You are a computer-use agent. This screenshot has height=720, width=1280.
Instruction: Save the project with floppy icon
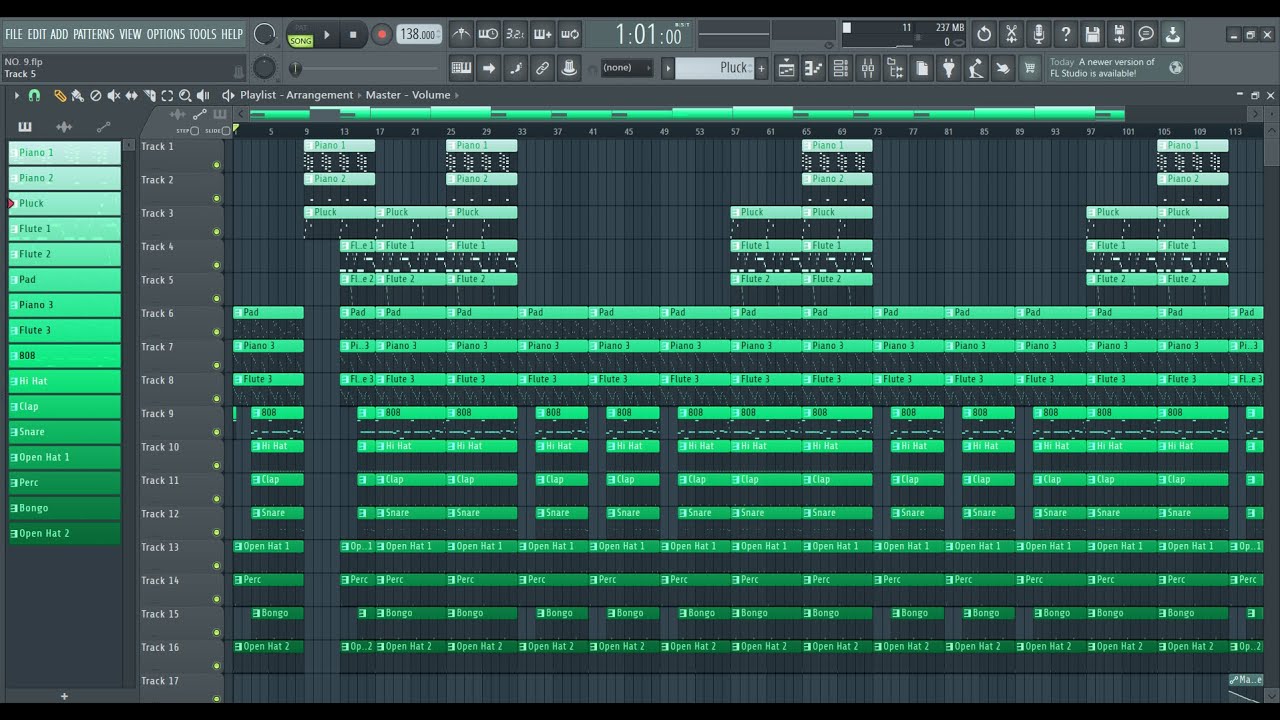pyautogui.click(x=1092, y=34)
